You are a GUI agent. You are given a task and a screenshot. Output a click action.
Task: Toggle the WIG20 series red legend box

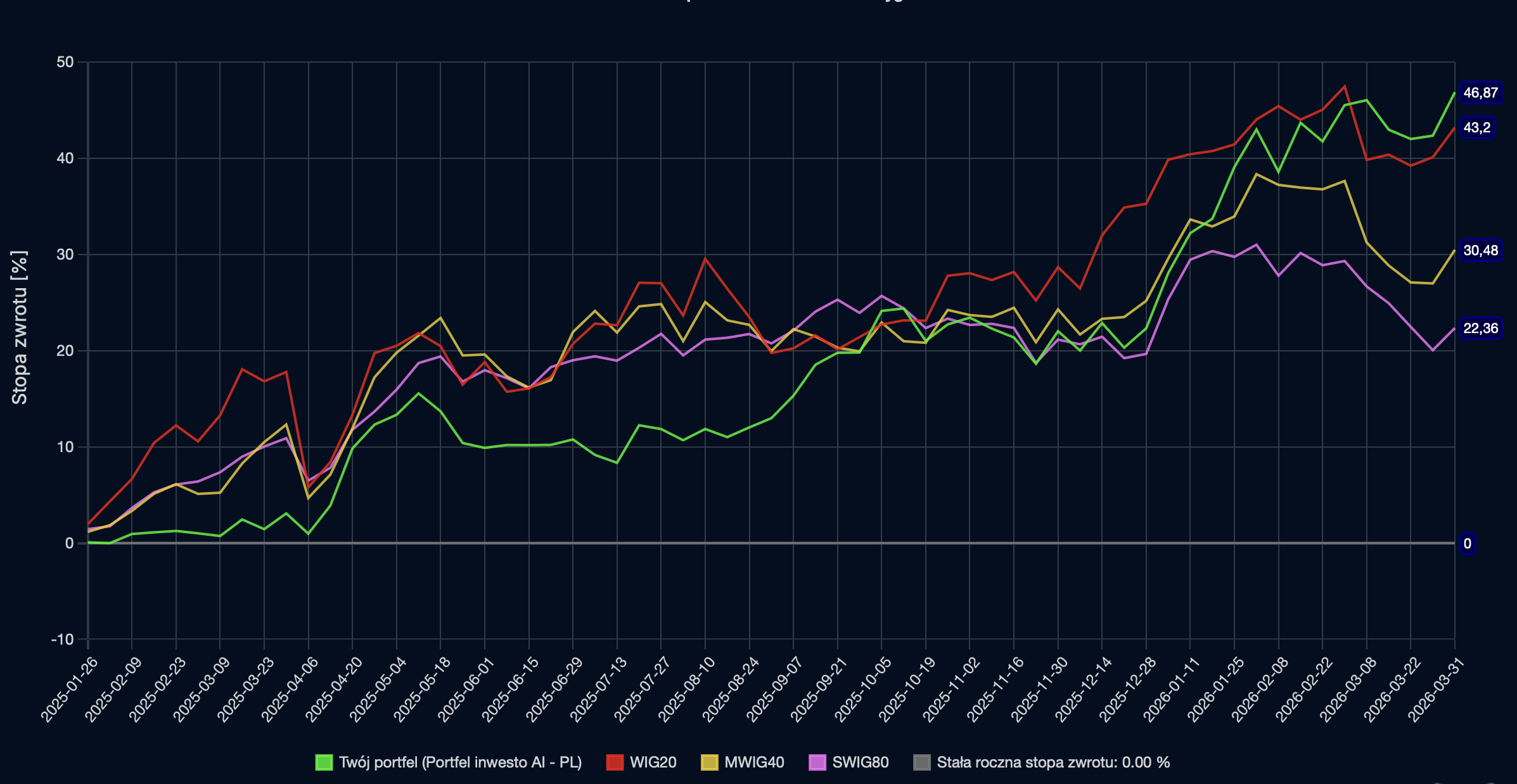pos(615,762)
